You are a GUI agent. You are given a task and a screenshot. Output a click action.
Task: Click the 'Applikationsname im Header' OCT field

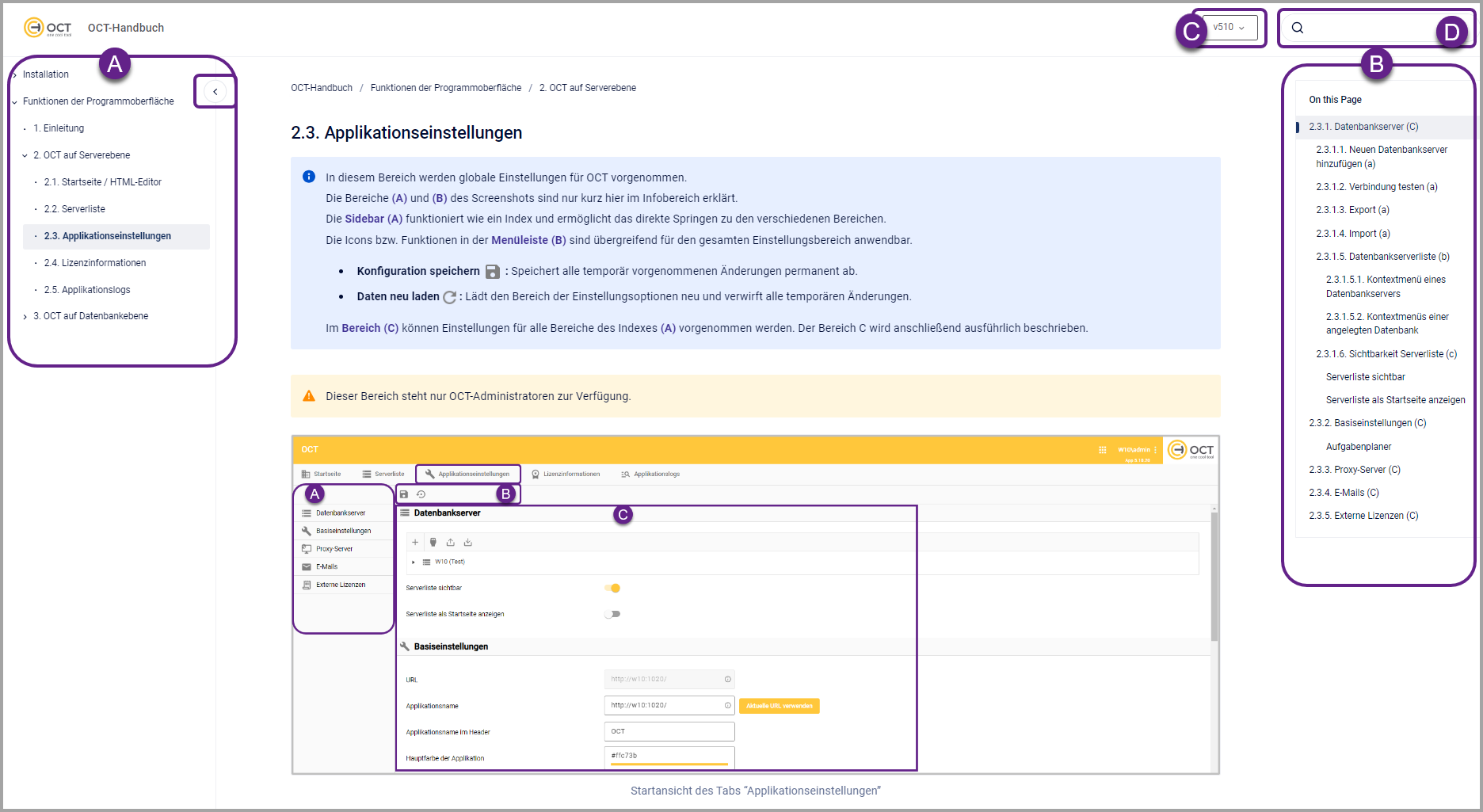tap(669, 731)
